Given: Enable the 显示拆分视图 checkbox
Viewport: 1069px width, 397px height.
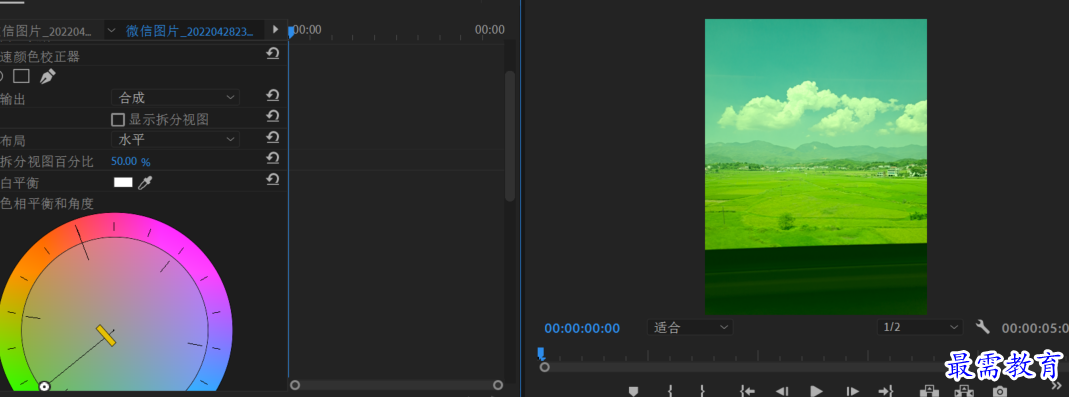Looking at the screenshot, I should tap(118, 120).
